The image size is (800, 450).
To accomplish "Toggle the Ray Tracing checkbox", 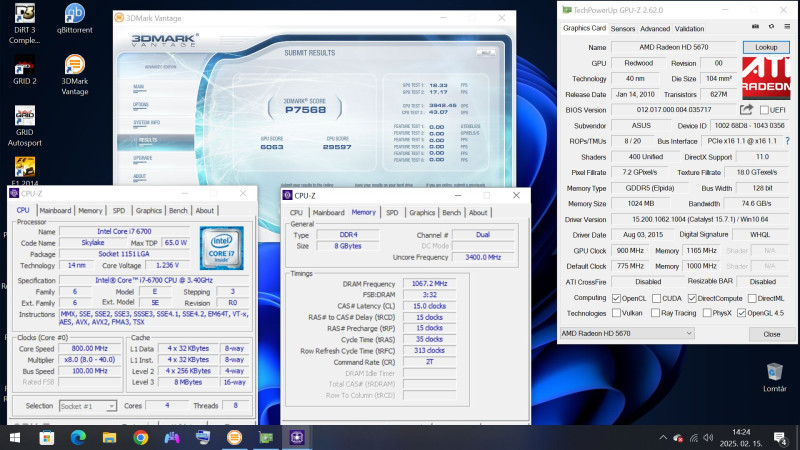I will 656,313.
